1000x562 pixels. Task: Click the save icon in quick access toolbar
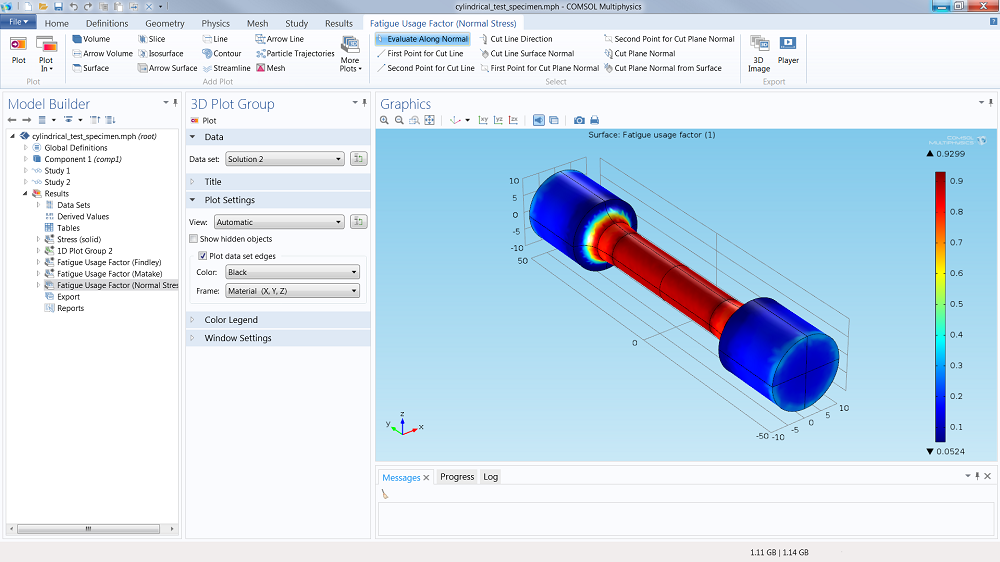(x=59, y=7)
